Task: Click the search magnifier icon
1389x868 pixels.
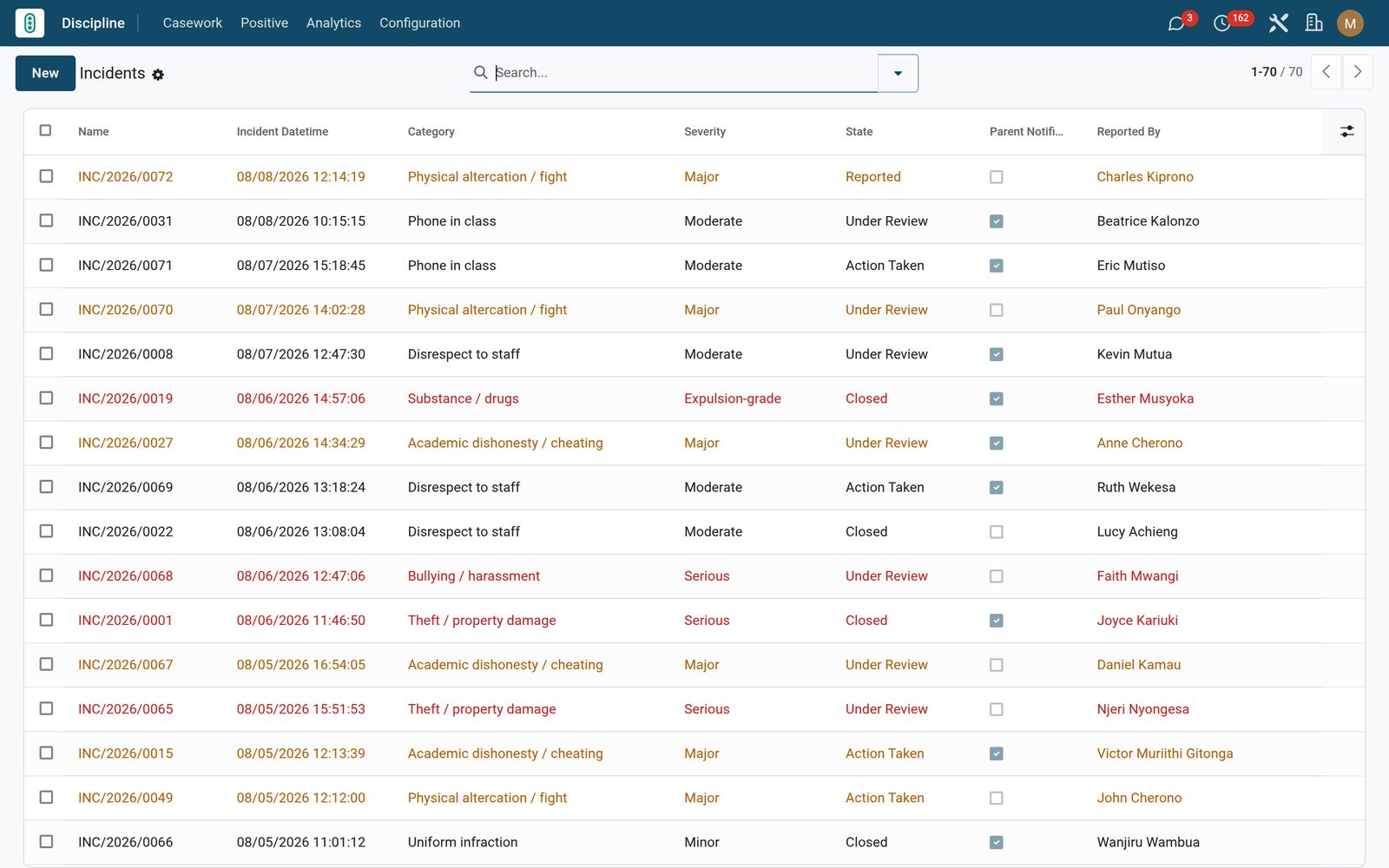Action: pyautogui.click(x=480, y=72)
